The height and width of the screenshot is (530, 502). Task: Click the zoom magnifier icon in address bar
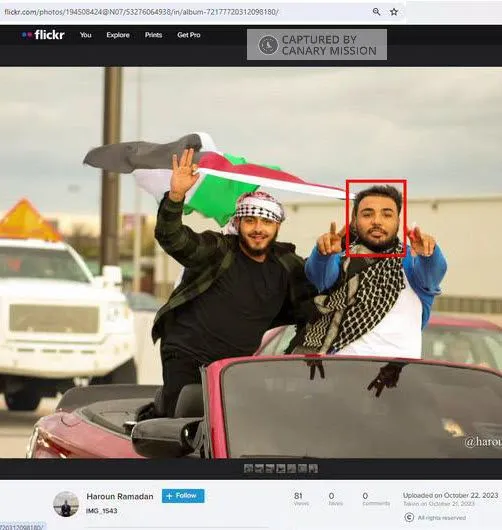pos(376,12)
